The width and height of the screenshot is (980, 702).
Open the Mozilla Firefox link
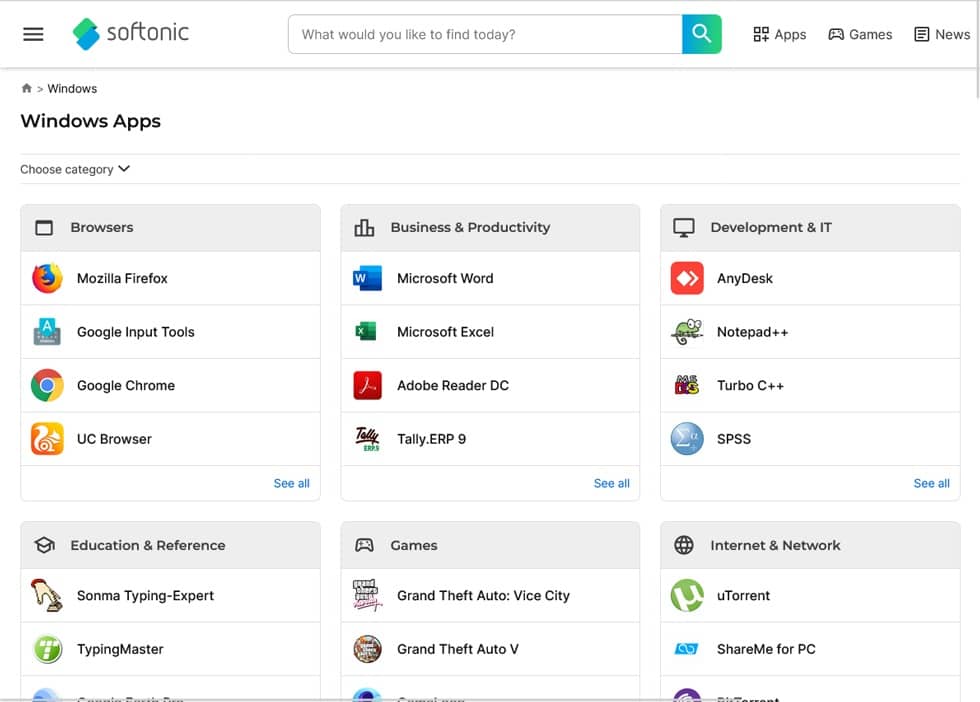pyautogui.click(x=122, y=278)
